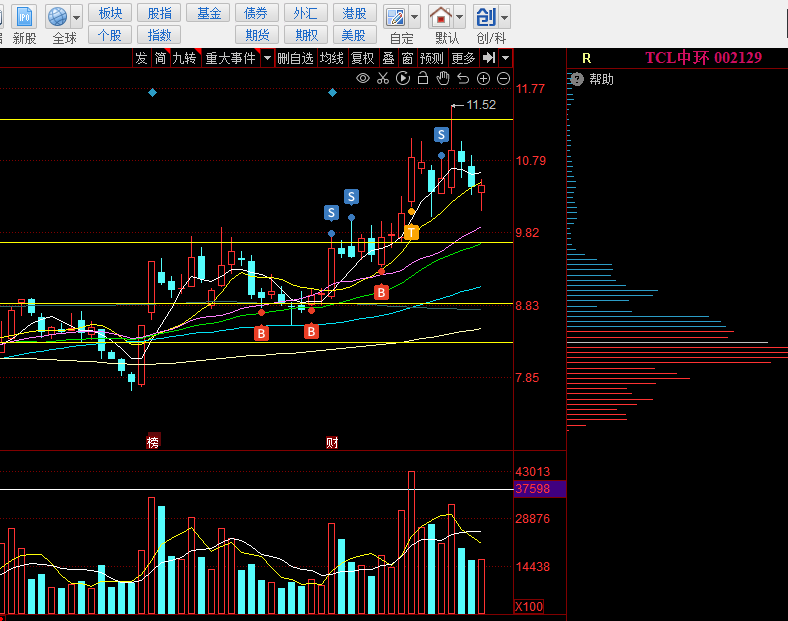788x621 pixels.
Task: Open 复权 price adjustment option
Action: pos(362,58)
